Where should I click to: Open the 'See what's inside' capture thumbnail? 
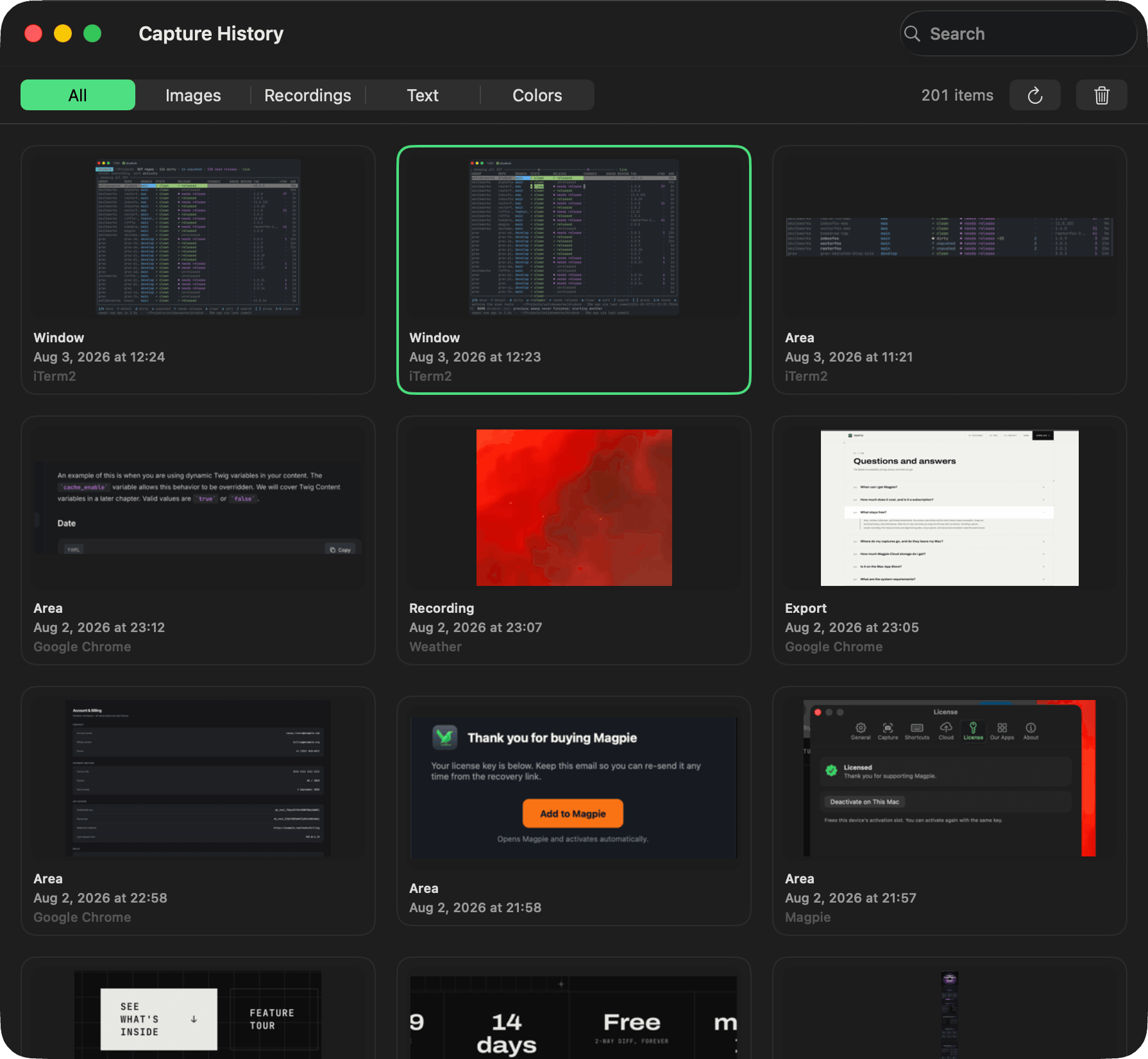[x=198, y=1015]
